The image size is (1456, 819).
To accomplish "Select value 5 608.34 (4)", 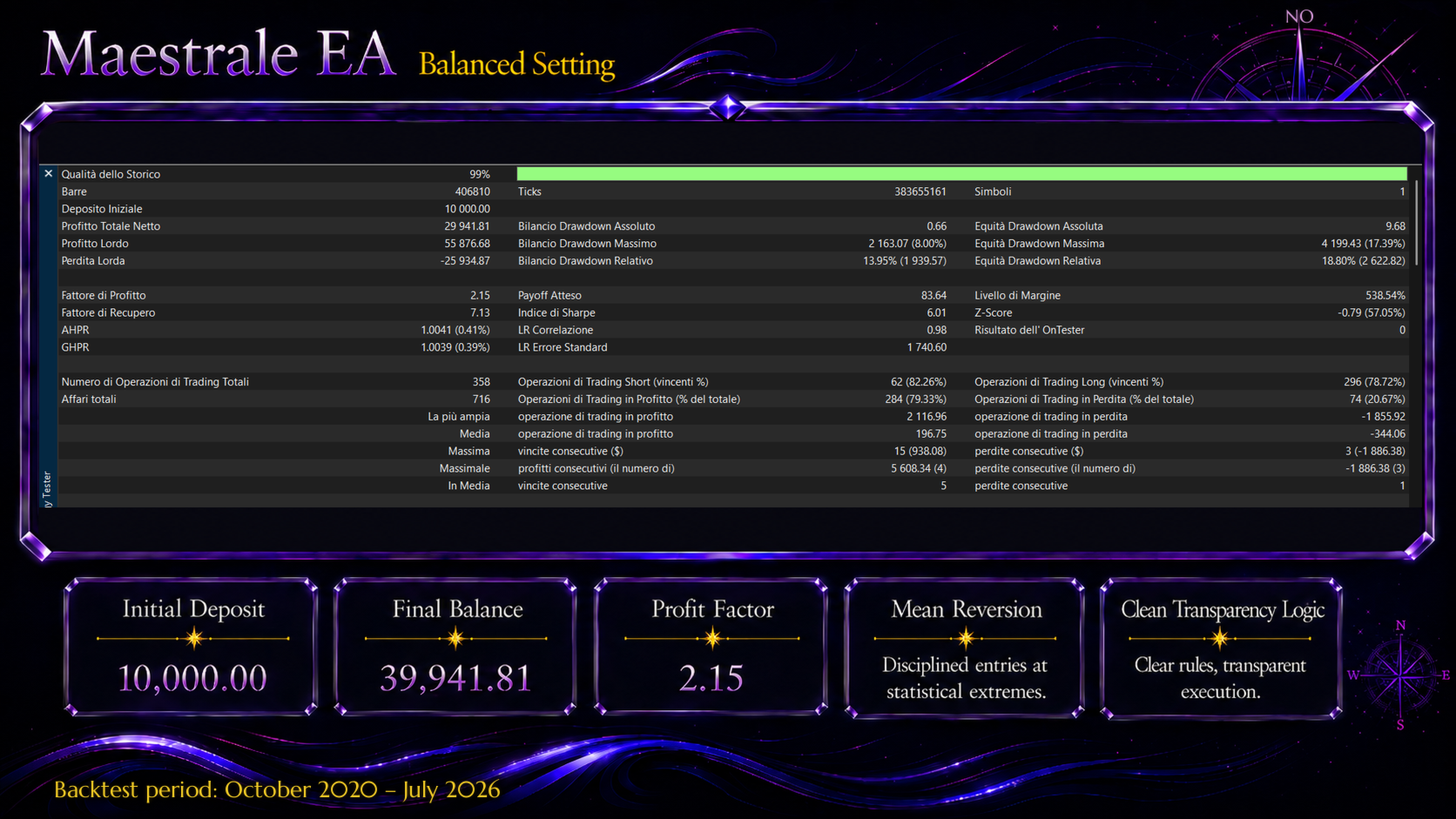I will point(919,468).
